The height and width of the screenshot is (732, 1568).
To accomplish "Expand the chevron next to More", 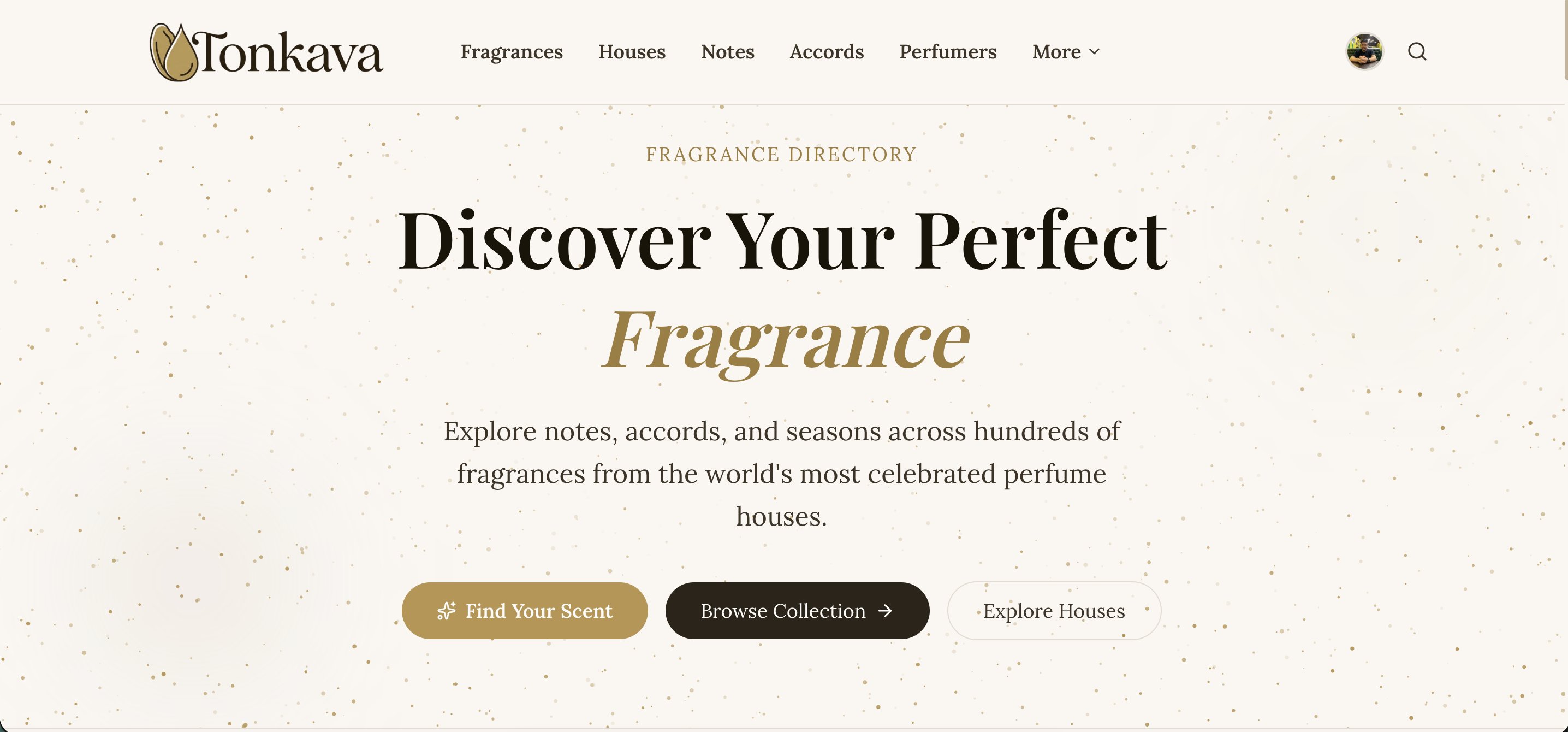I will [1095, 52].
